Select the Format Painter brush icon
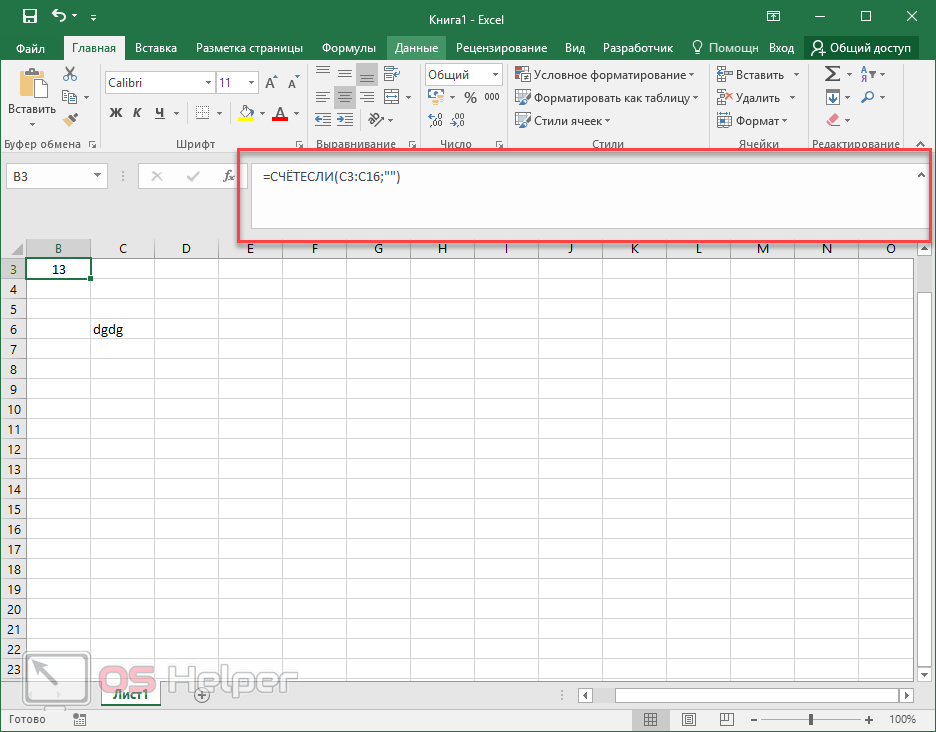The image size is (936, 732). click(x=70, y=119)
